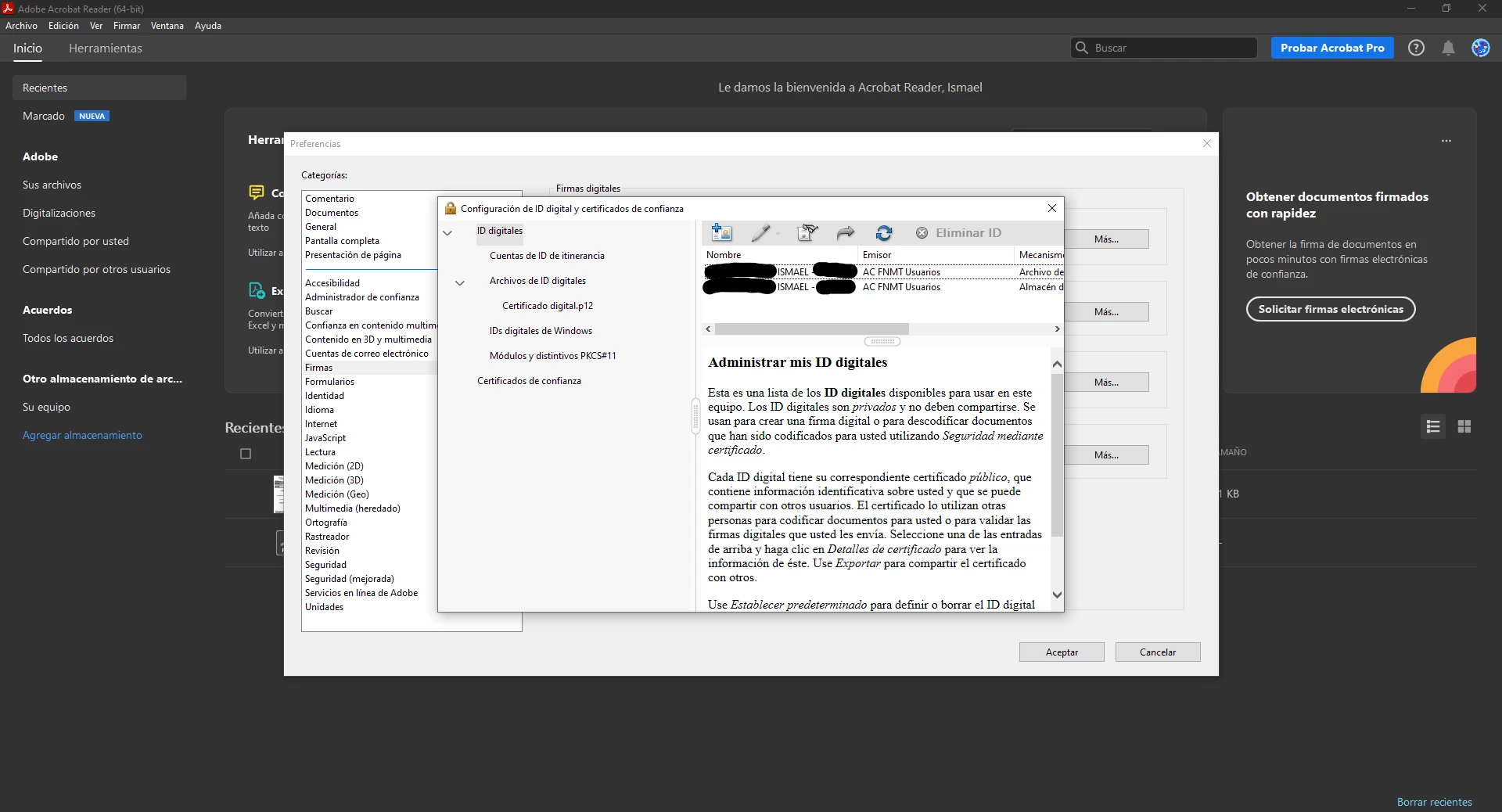Viewport: 1502px width, 812px height.
Task: Select Documentos category
Action: pos(332,213)
